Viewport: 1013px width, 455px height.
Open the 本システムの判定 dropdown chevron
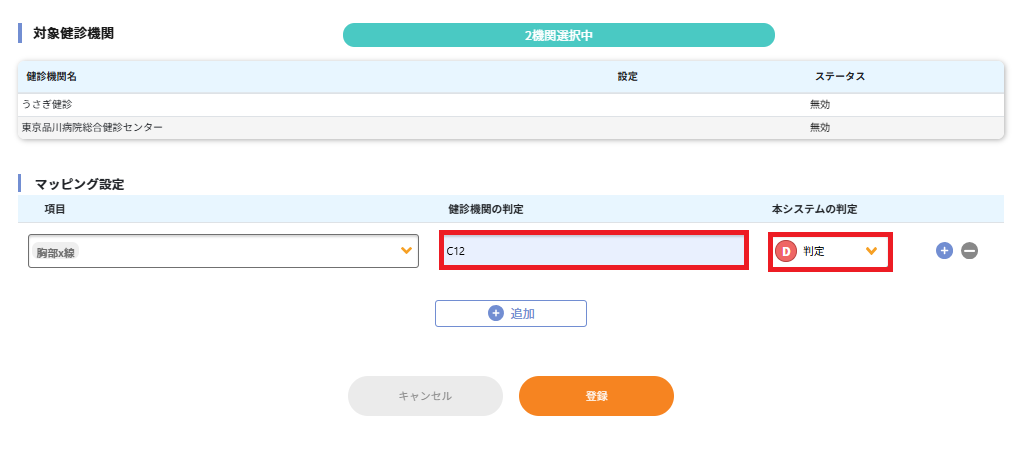click(x=871, y=251)
